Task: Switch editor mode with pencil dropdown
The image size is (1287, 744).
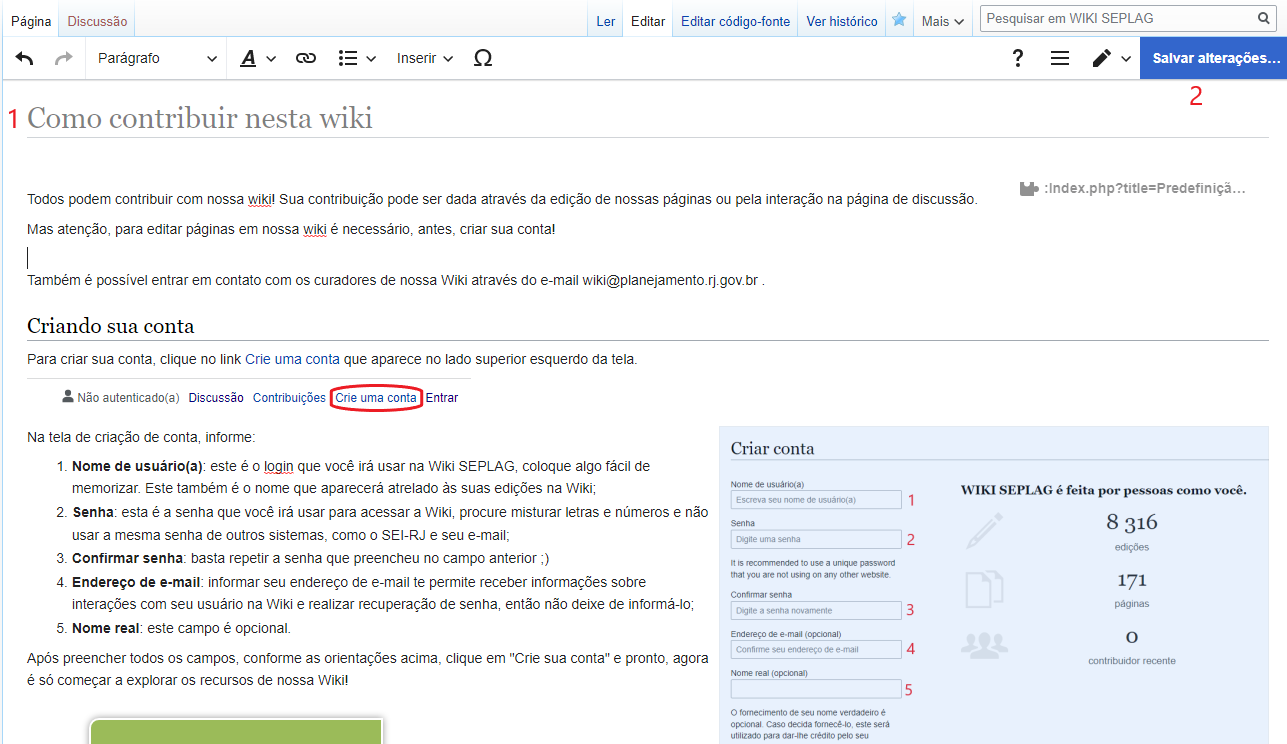Action: pos(1111,59)
